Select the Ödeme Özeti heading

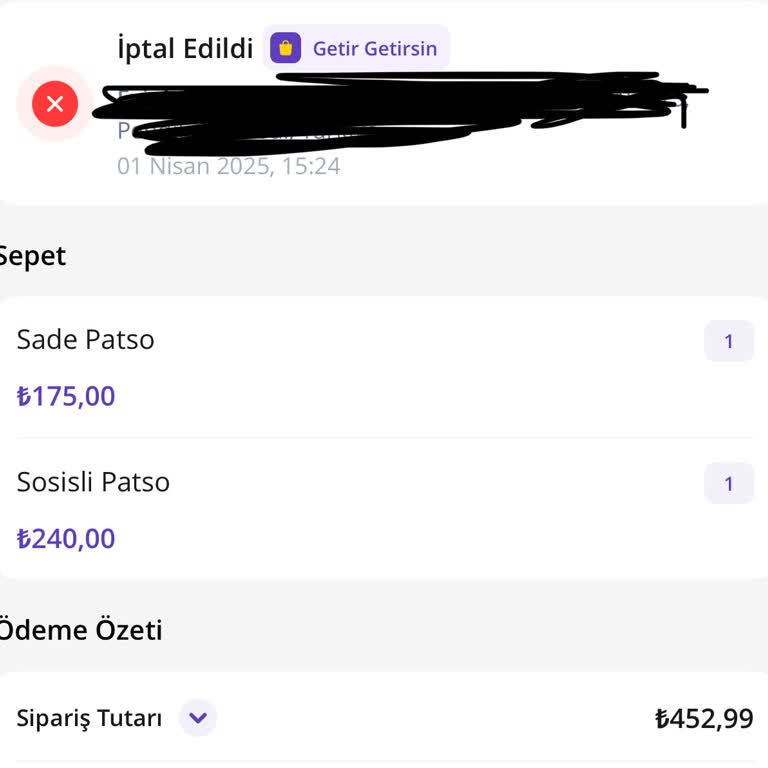[x=80, y=630]
